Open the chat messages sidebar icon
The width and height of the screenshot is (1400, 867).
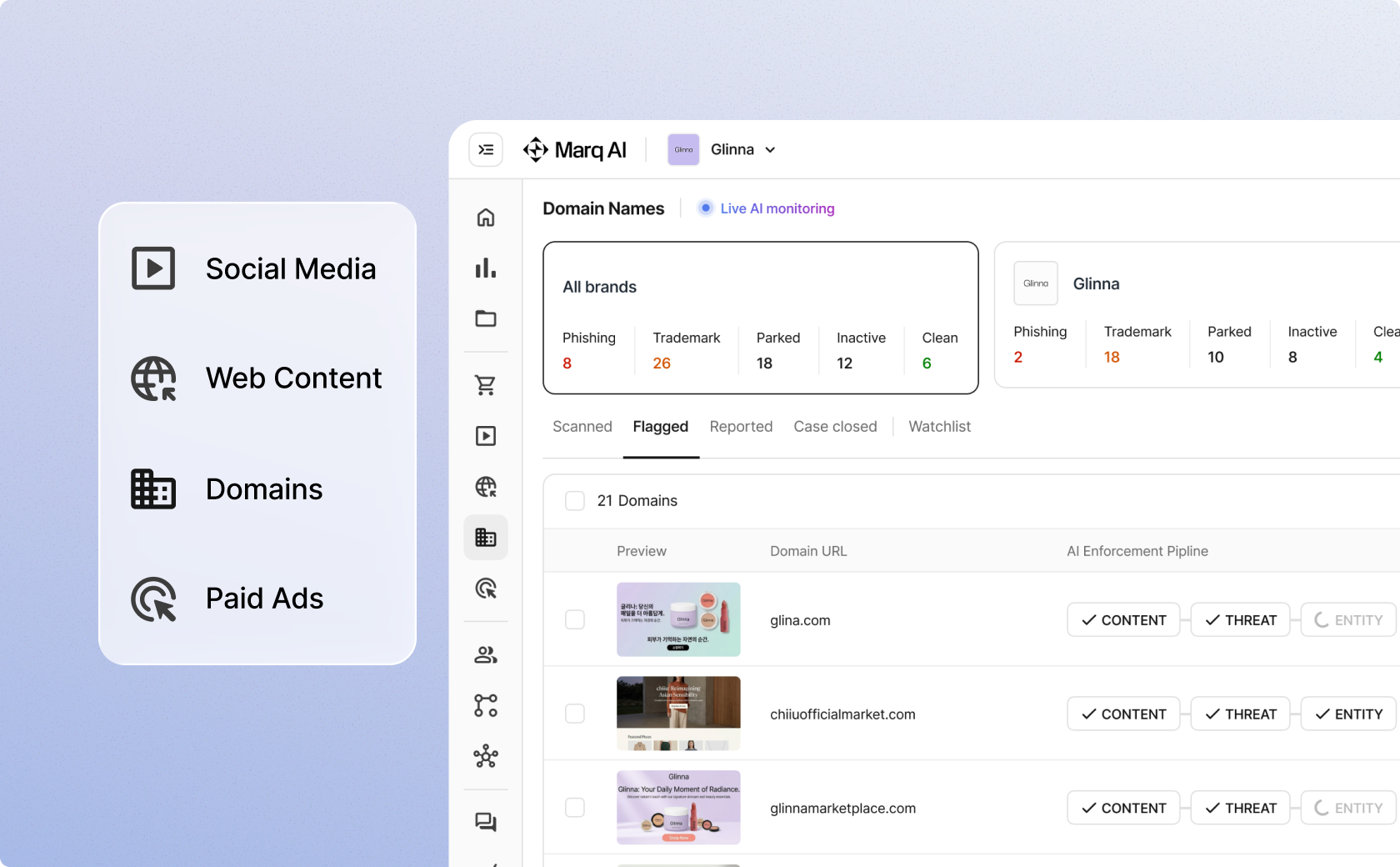click(486, 823)
